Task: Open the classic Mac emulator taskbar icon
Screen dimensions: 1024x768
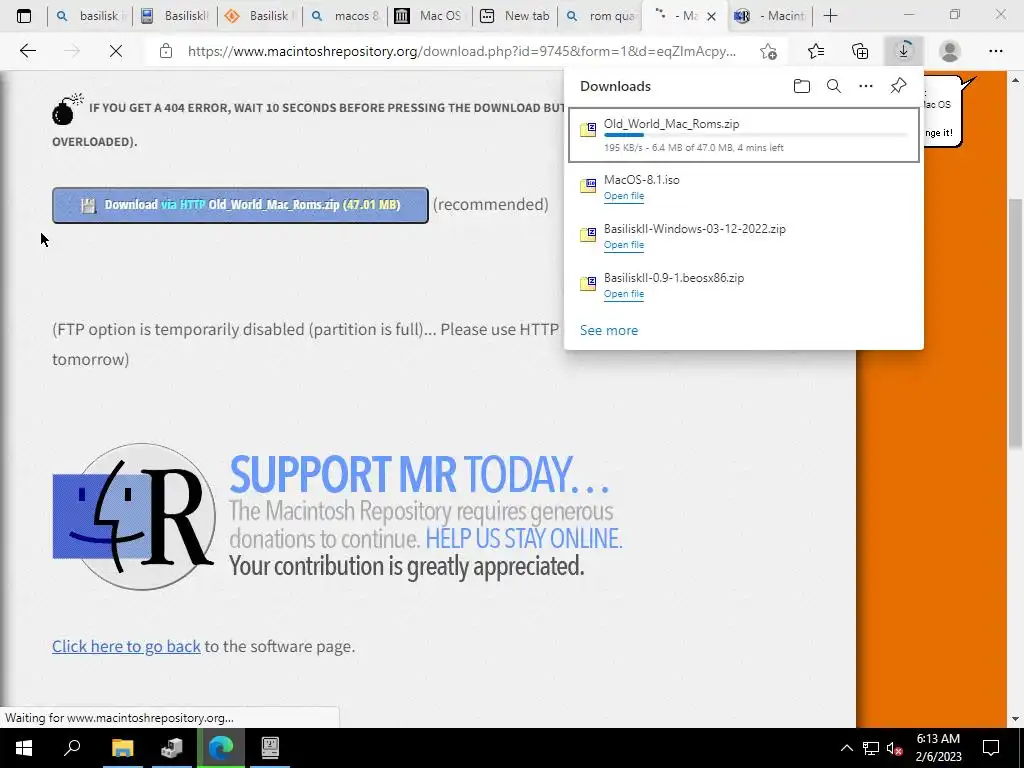Action: pyautogui.click(x=270, y=748)
